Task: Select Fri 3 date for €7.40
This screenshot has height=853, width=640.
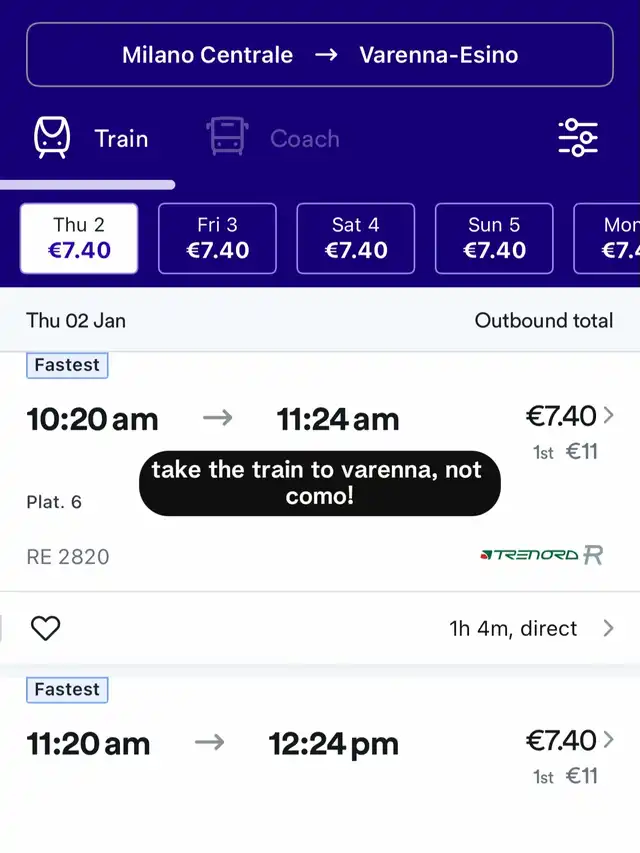Action: point(217,238)
